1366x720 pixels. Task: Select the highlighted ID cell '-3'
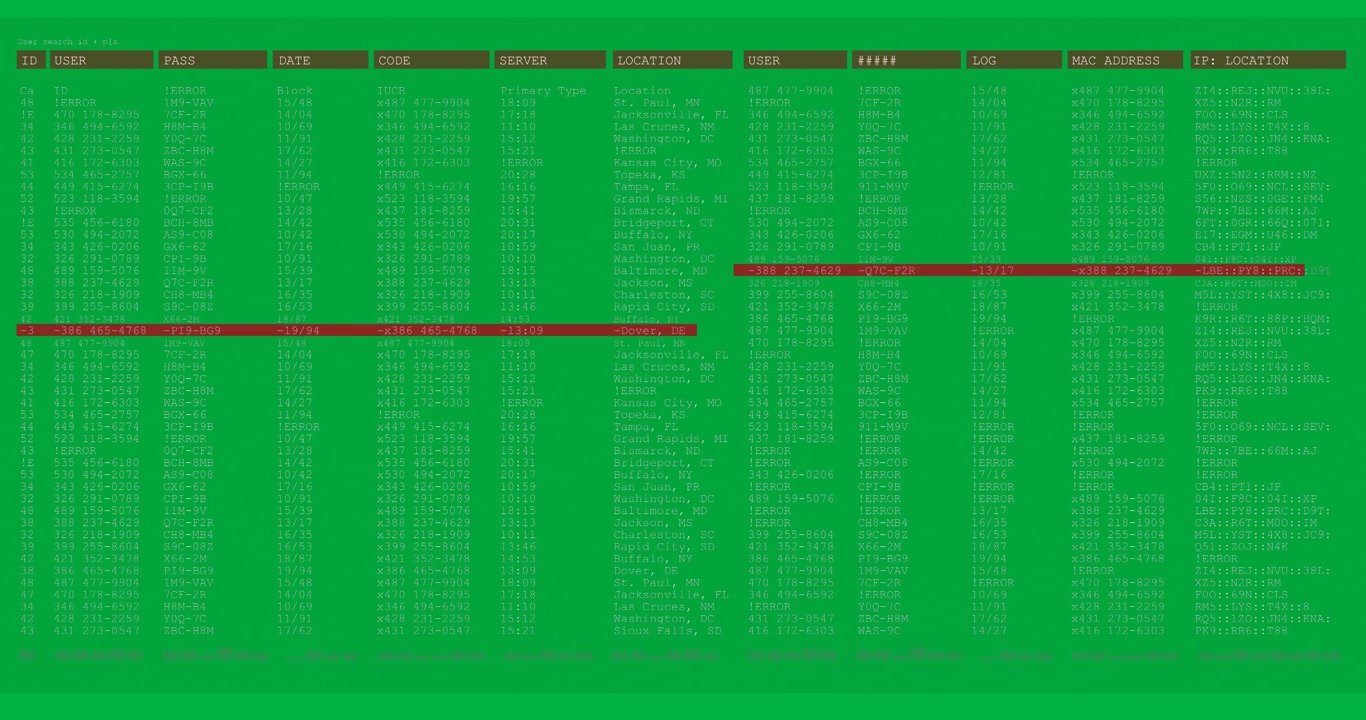pos(27,331)
